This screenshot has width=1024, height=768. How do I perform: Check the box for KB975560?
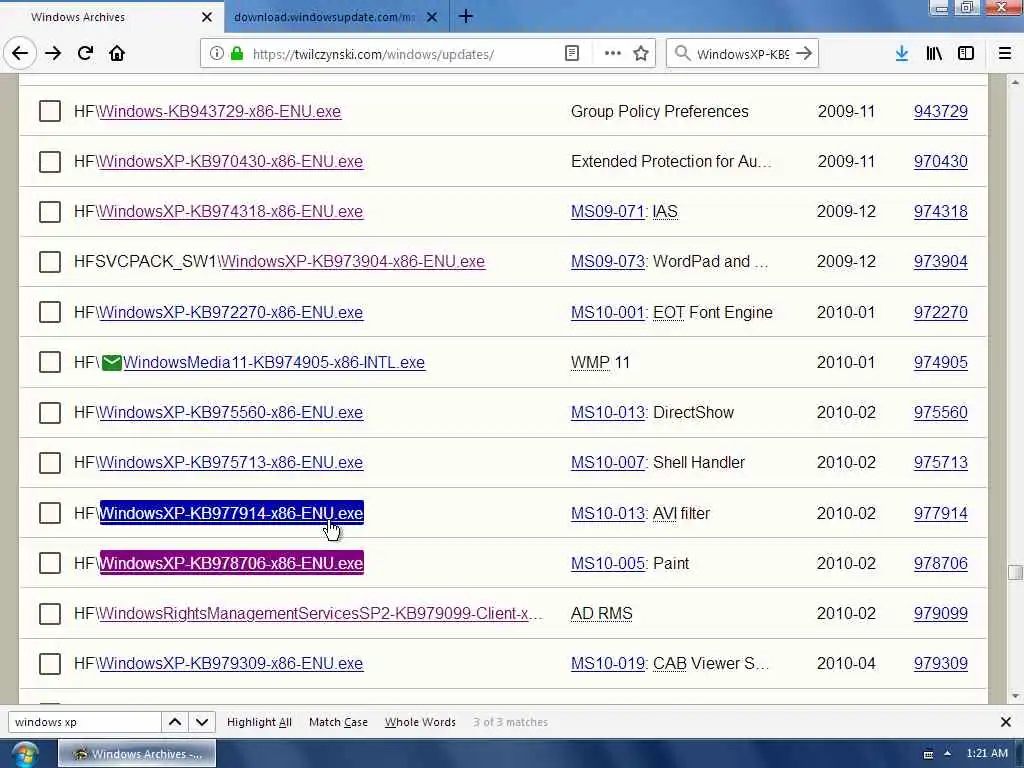pyautogui.click(x=50, y=412)
